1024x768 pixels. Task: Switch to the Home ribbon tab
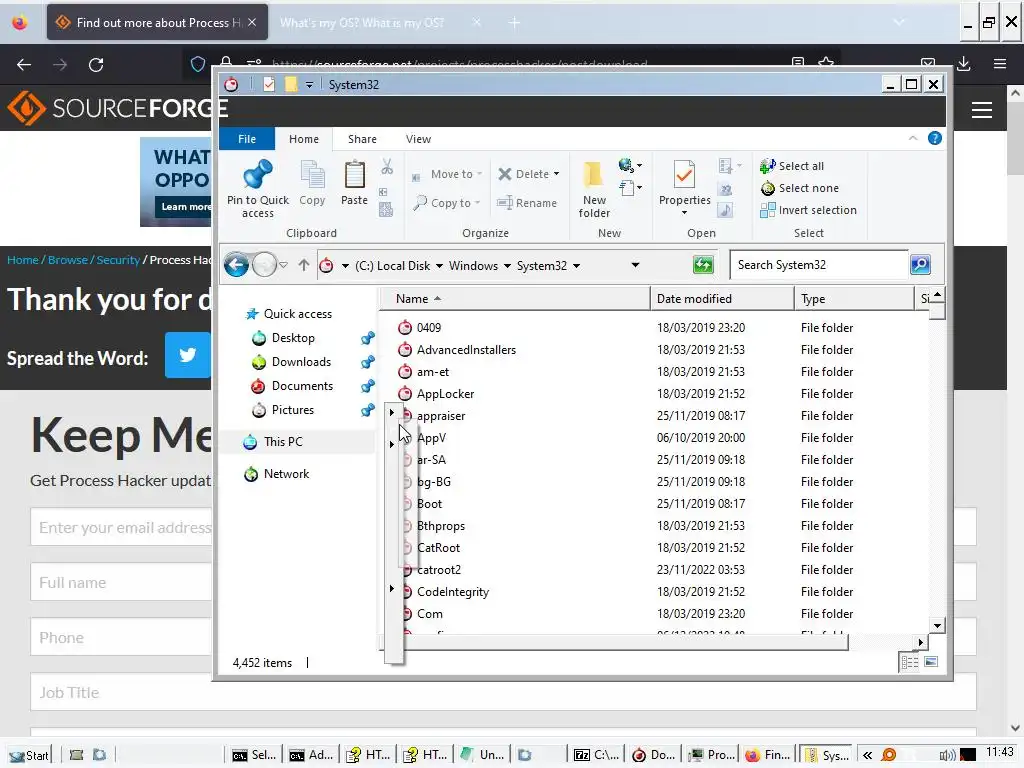304,139
